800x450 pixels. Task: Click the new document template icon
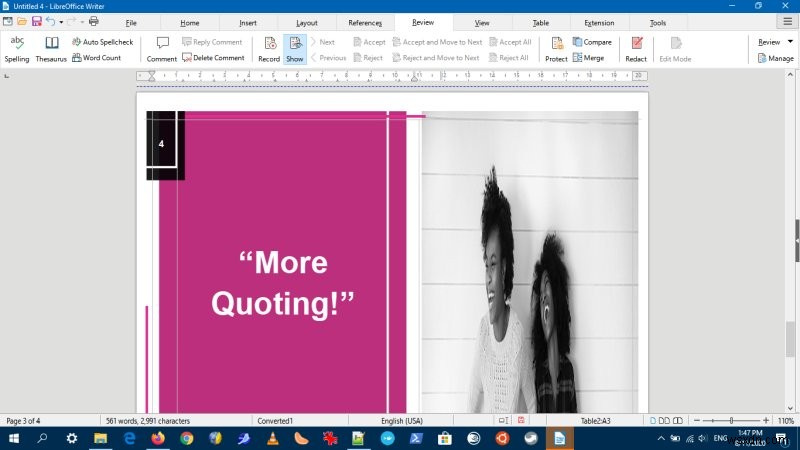[x=8, y=21]
